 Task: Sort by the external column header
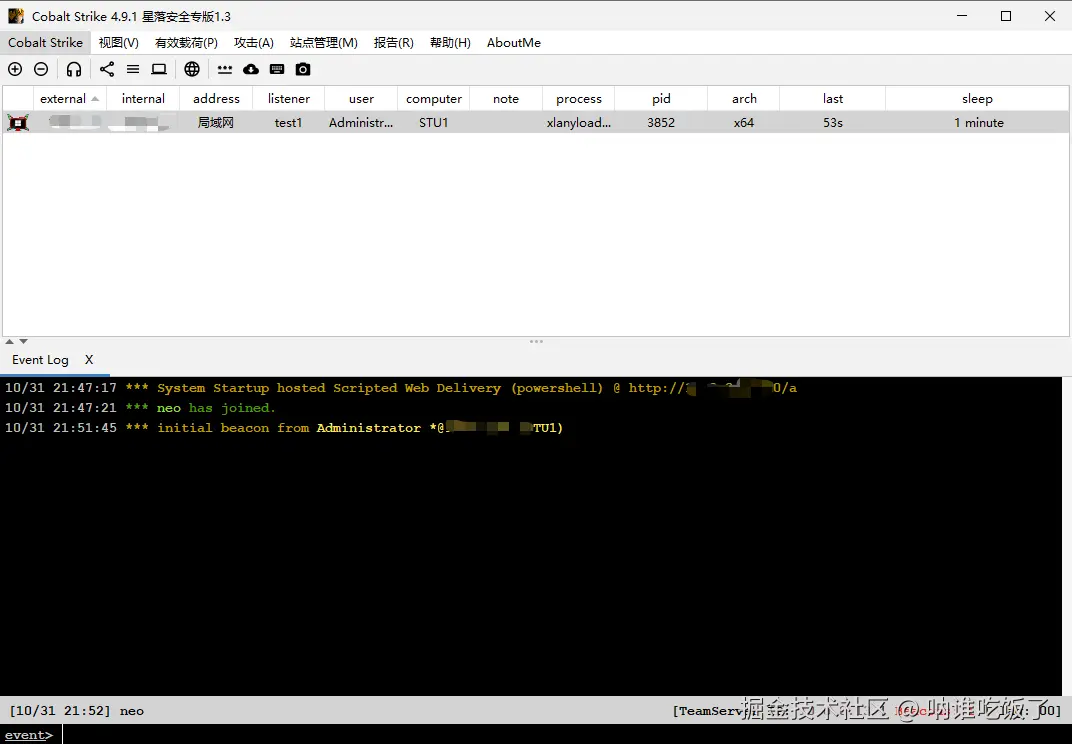70,98
